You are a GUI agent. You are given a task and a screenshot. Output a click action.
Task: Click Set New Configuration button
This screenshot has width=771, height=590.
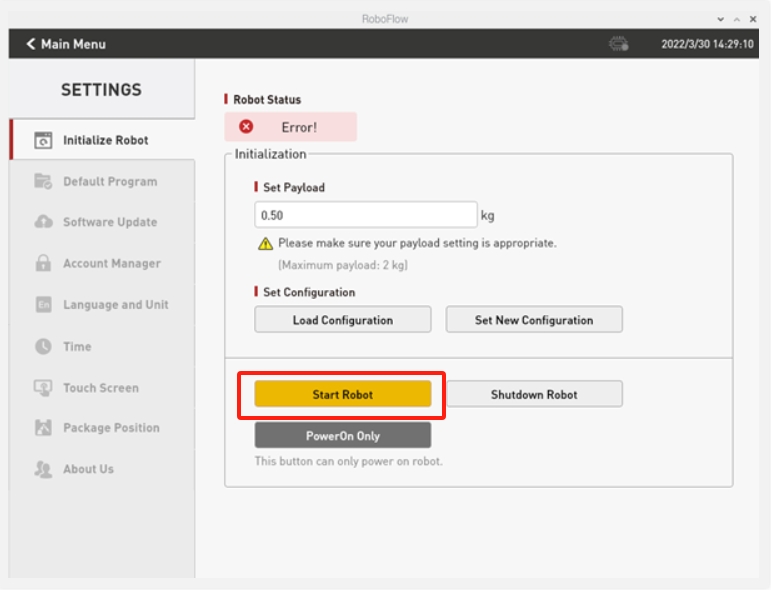[534, 320]
